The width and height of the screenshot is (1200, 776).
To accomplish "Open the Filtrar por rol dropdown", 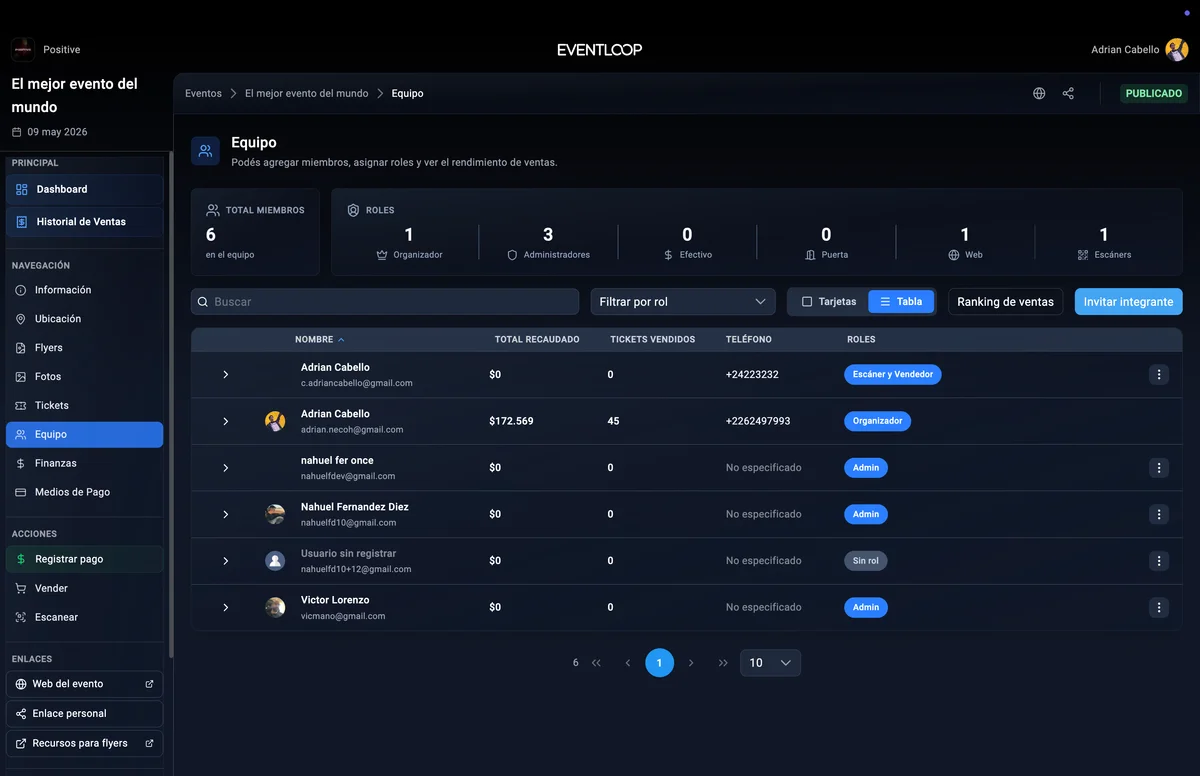I will tap(682, 301).
